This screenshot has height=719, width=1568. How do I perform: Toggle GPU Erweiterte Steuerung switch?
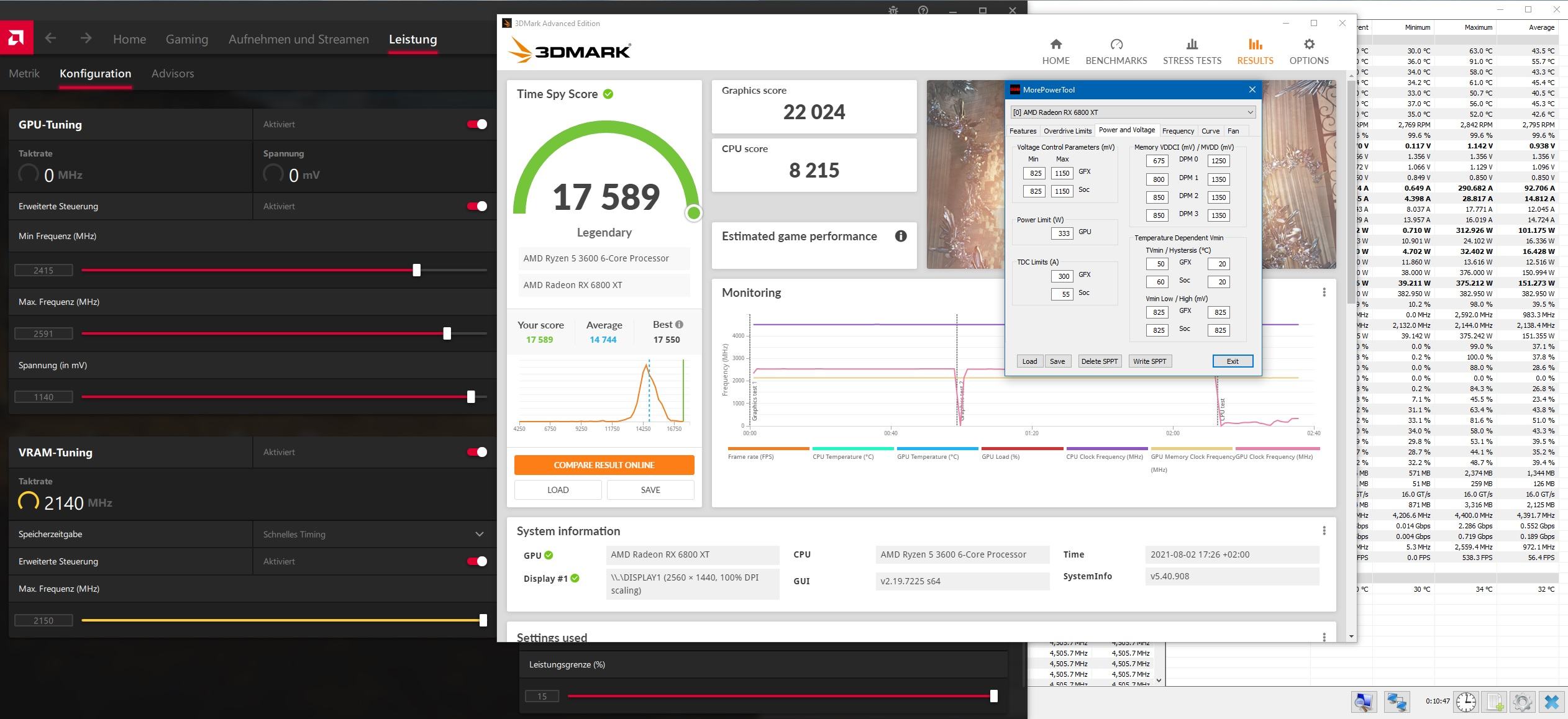click(477, 206)
